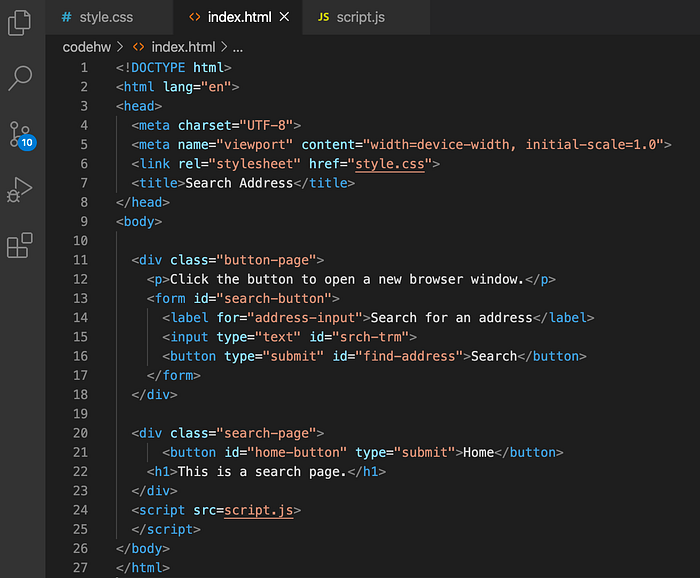This screenshot has height=578, width=700.
Task: Switch to the style.css tab
Action: 109,17
